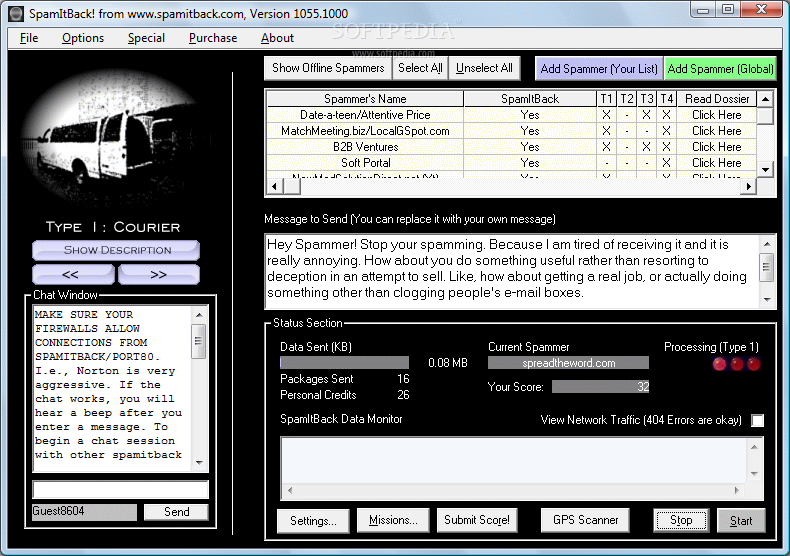Click the Start button
Image resolution: width=790 pixels, height=556 pixels.
(x=741, y=521)
